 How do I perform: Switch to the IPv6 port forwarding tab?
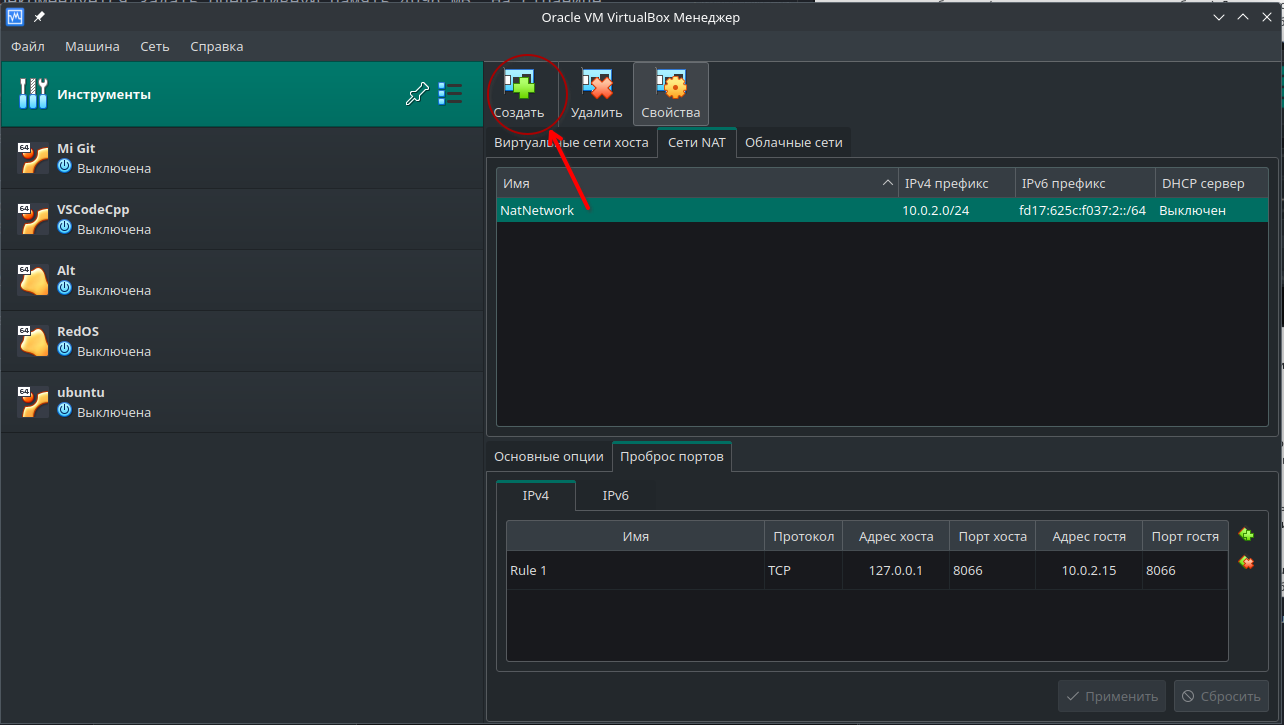coord(615,495)
